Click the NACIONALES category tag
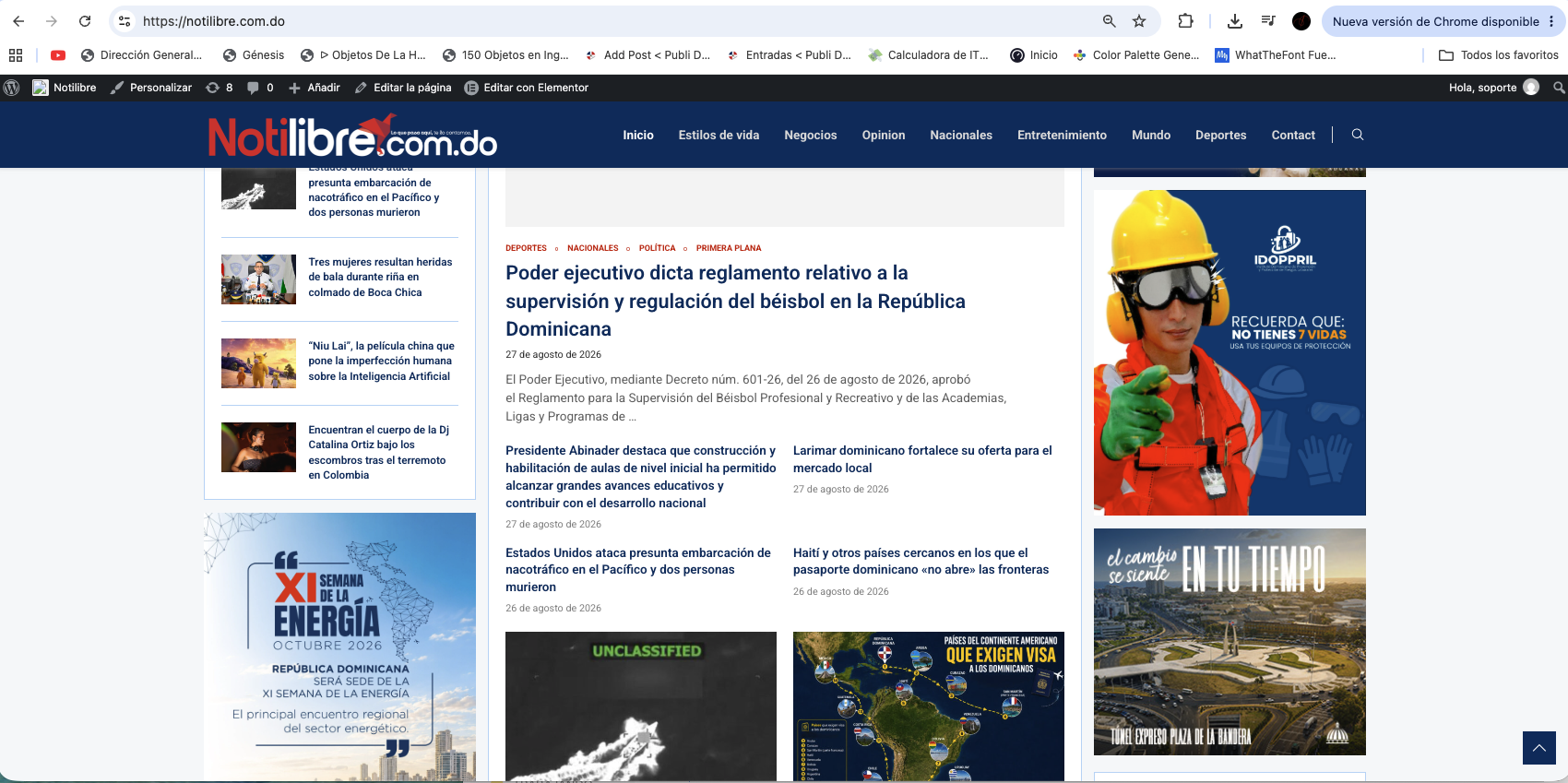1568x783 pixels. pyautogui.click(x=593, y=248)
